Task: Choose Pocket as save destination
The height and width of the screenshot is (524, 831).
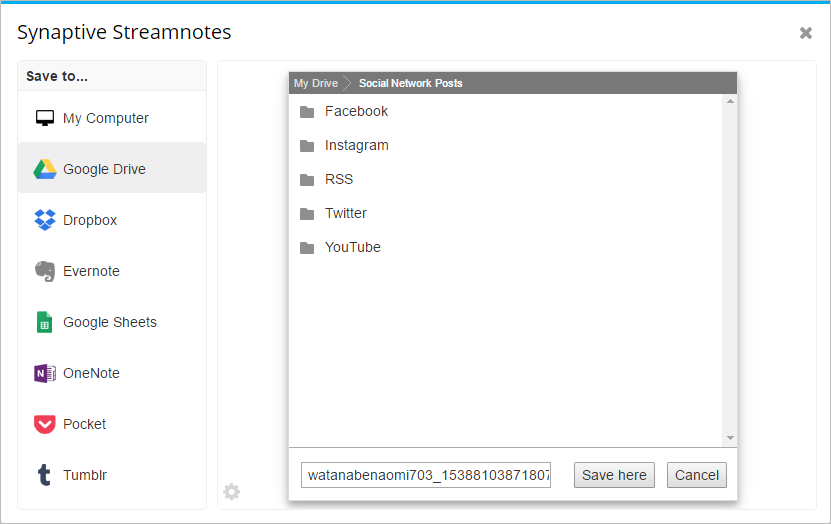Action: (x=112, y=424)
